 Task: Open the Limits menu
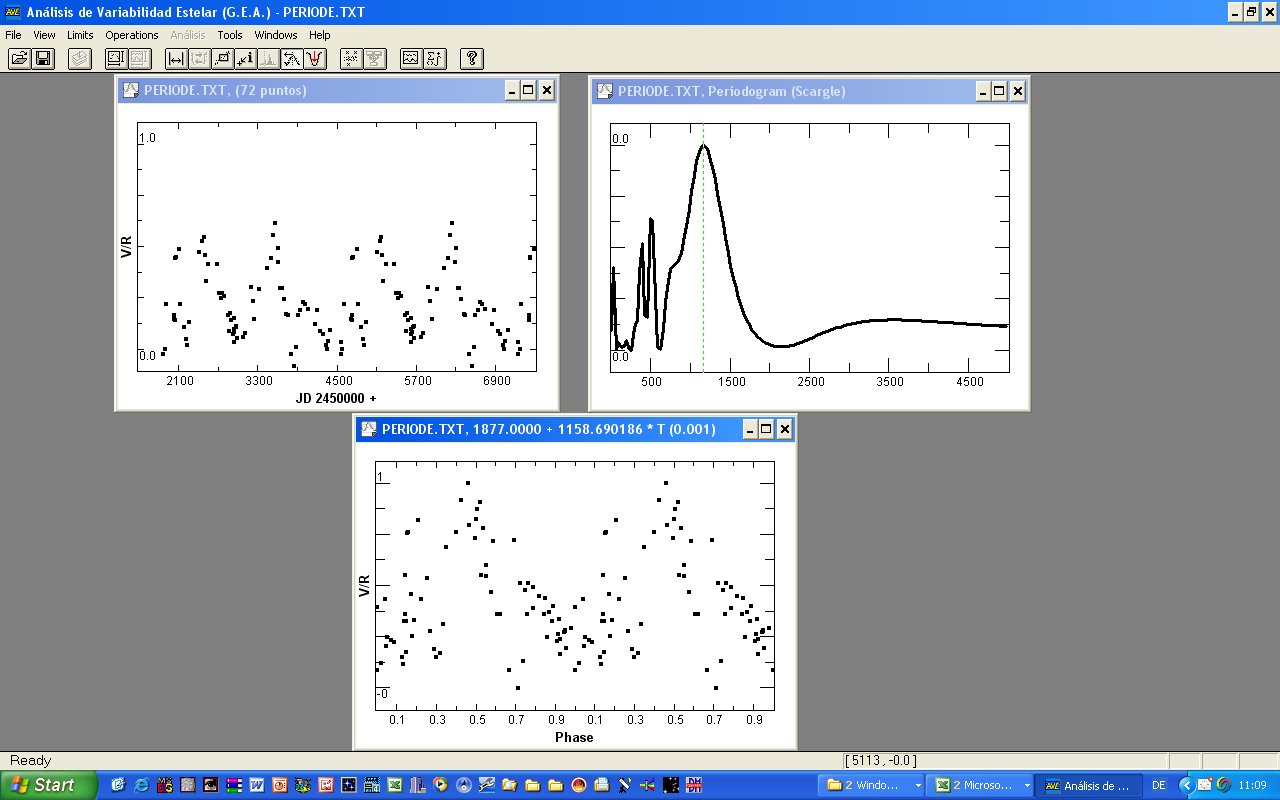point(80,35)
